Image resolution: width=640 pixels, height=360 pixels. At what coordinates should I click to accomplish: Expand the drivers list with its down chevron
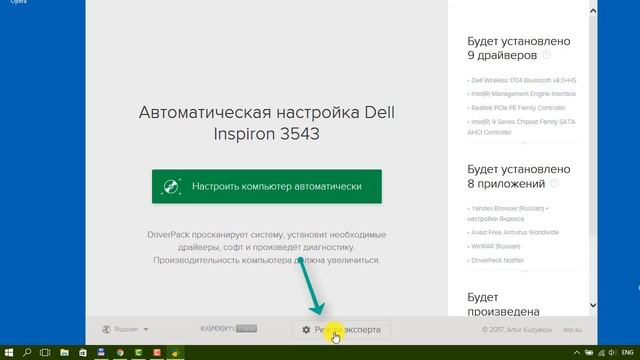(524, 143)
